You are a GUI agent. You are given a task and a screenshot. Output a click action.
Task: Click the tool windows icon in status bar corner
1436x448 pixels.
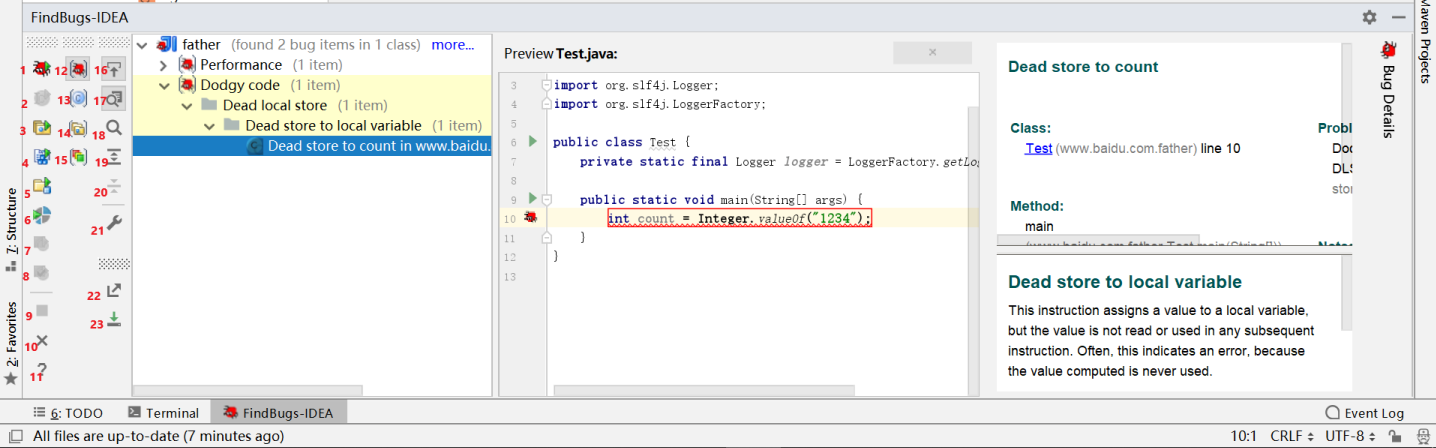pyautogui.click(x=15, y=436)
